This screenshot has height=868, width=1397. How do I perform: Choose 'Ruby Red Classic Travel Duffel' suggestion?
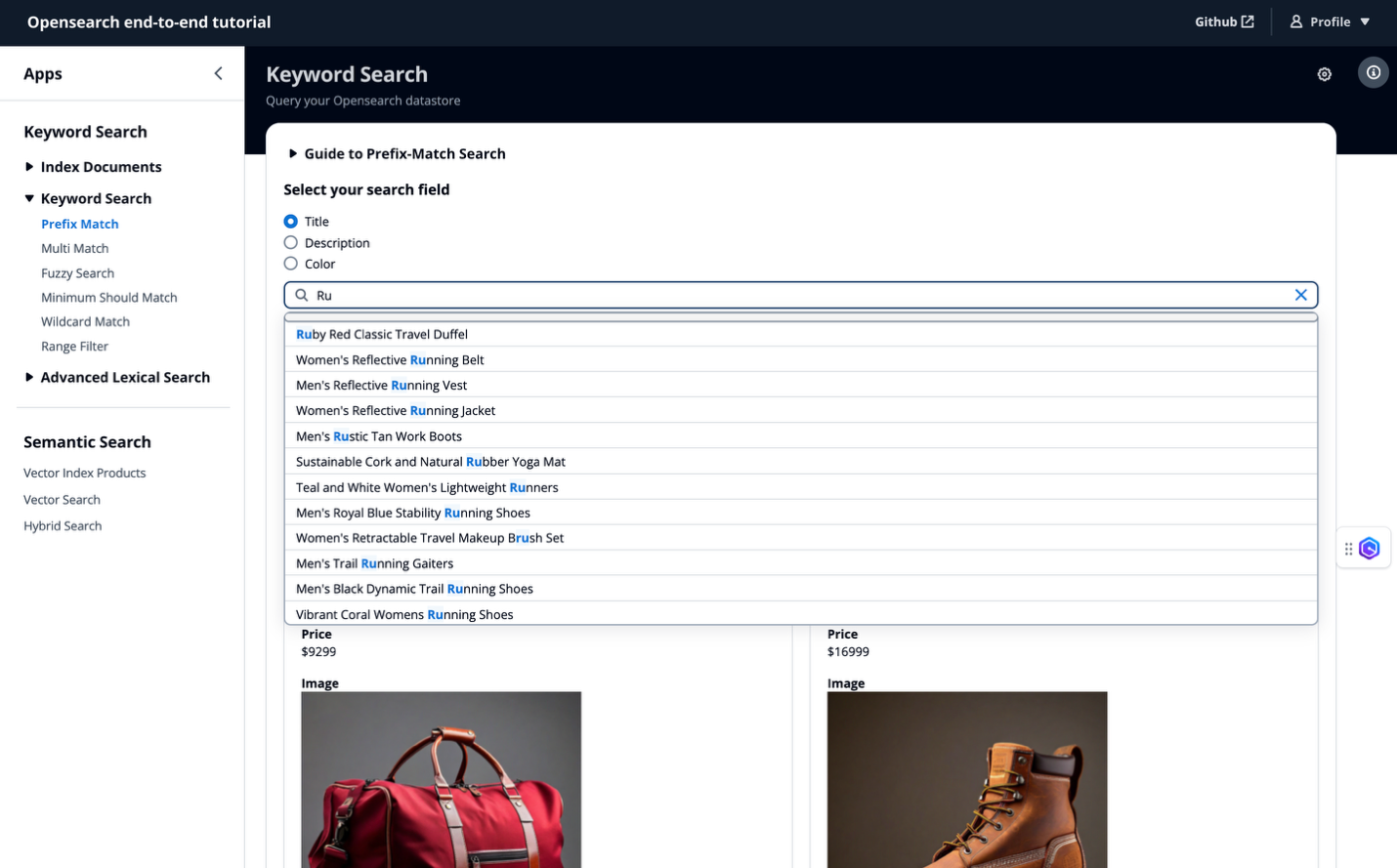(x=801, y=334)
